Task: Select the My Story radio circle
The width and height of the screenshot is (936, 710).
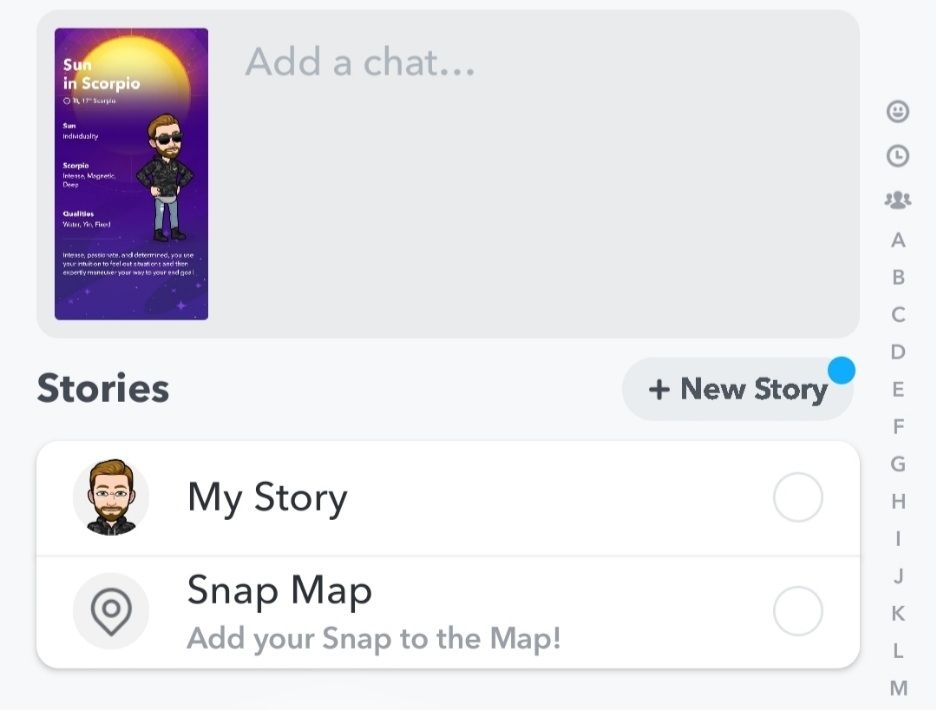Action: click(x=798, y=498)
